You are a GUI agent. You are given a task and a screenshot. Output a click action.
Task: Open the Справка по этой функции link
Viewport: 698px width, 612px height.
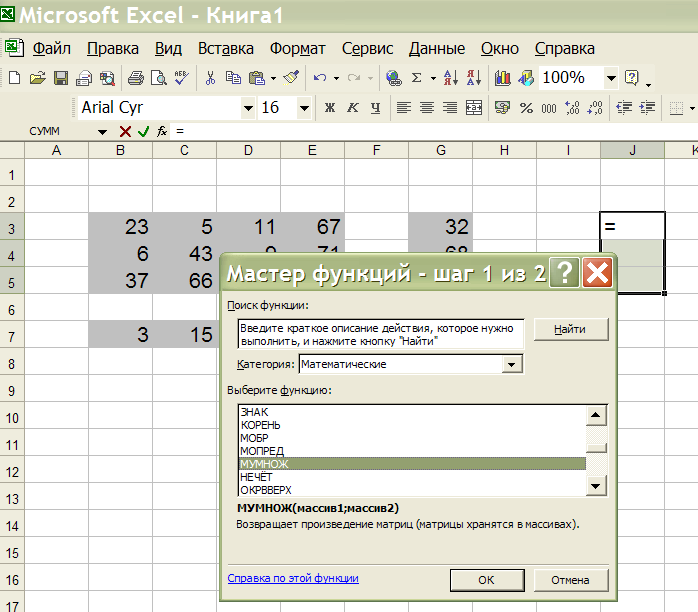tap(293, 578)
